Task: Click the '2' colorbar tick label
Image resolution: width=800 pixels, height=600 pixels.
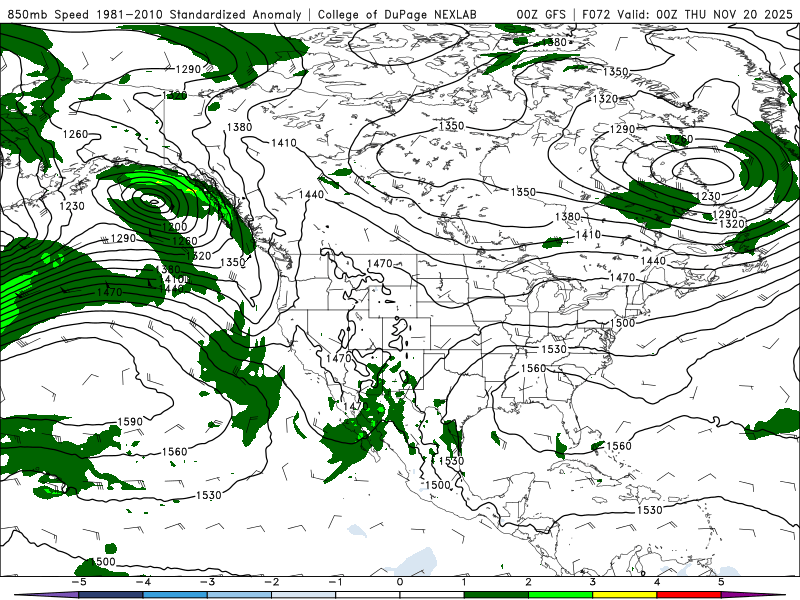Action: (529, 582)
